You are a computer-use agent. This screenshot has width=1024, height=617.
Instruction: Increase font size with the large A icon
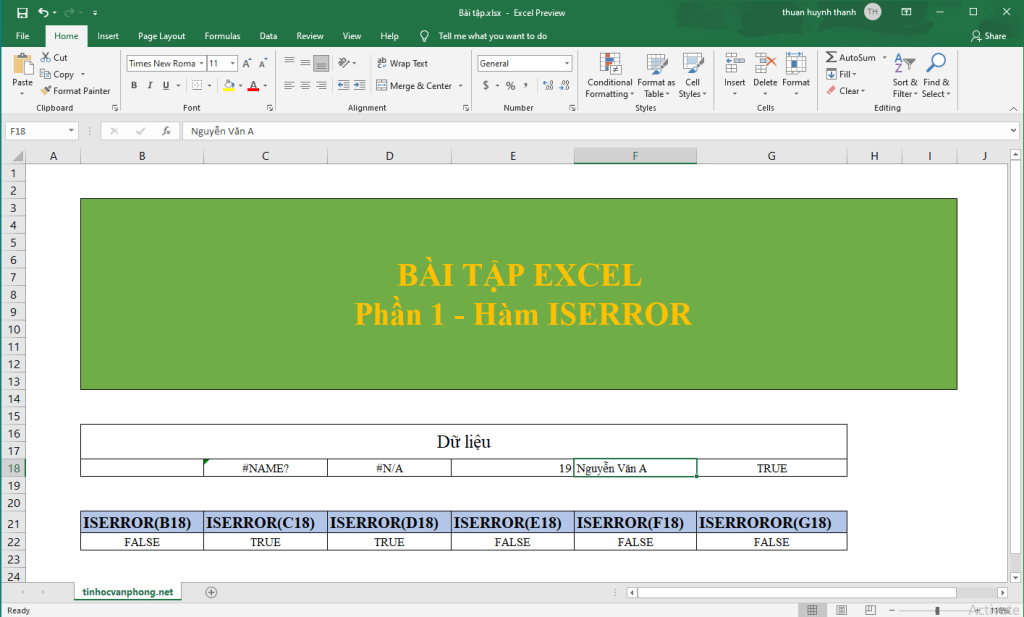tap(247, 63)
